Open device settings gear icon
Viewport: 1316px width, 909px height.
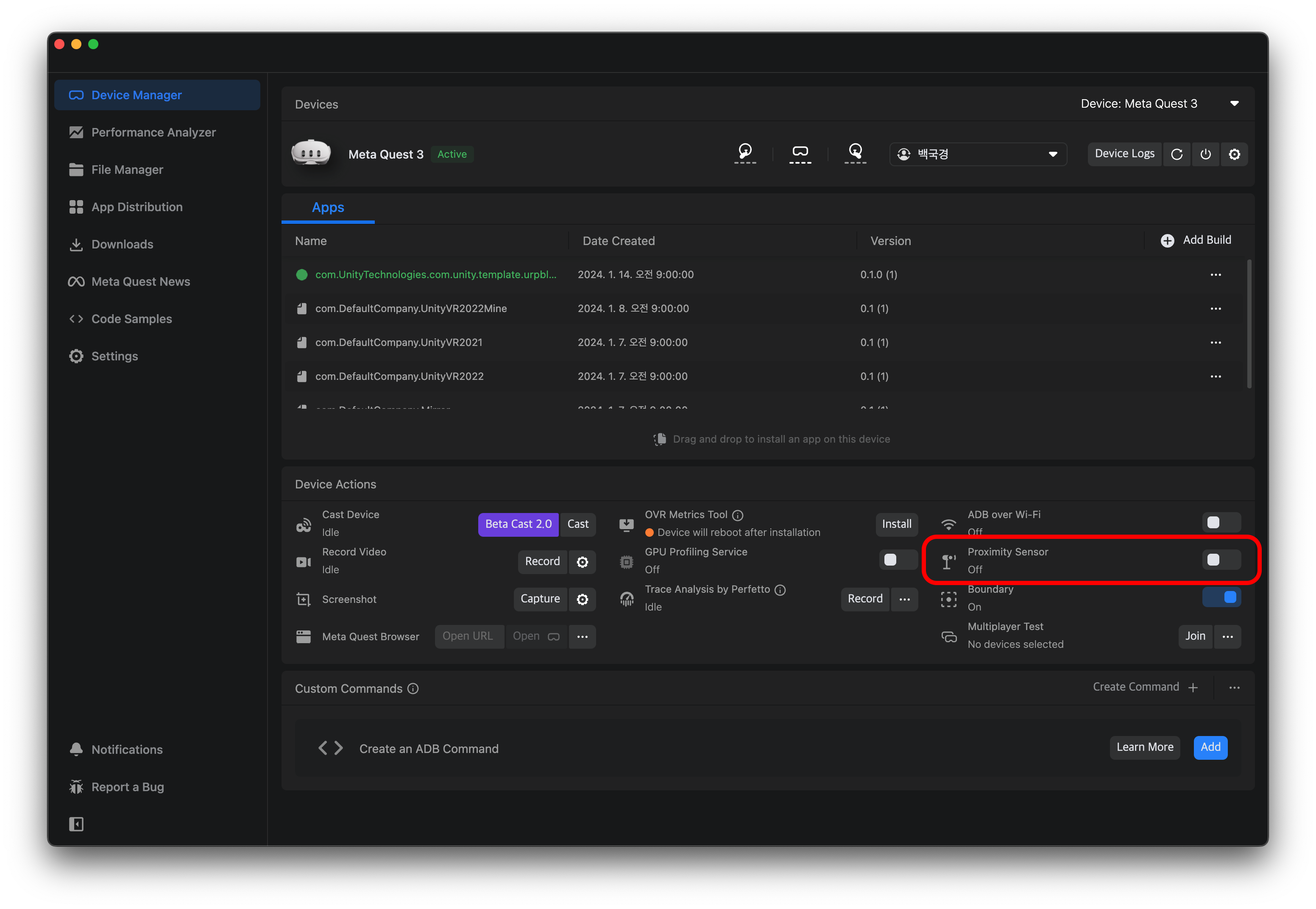click(x=1234, y=154)
